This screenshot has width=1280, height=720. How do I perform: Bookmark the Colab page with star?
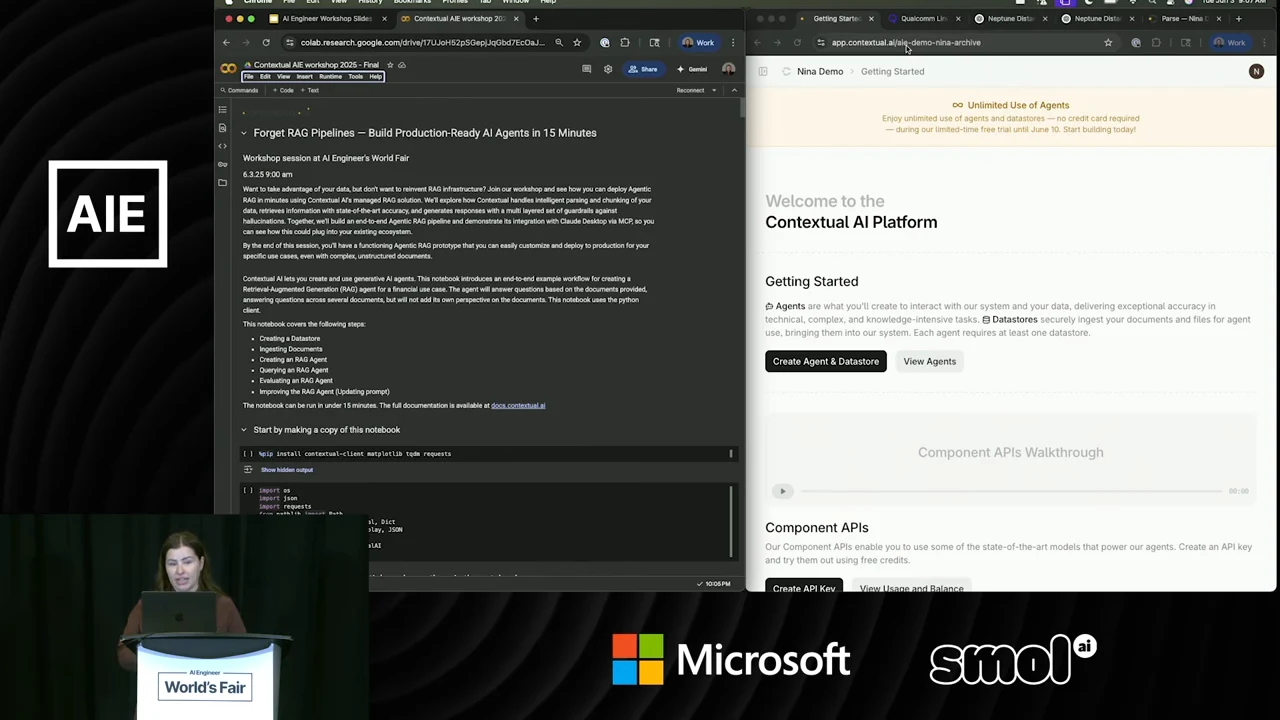click(577, 42)
